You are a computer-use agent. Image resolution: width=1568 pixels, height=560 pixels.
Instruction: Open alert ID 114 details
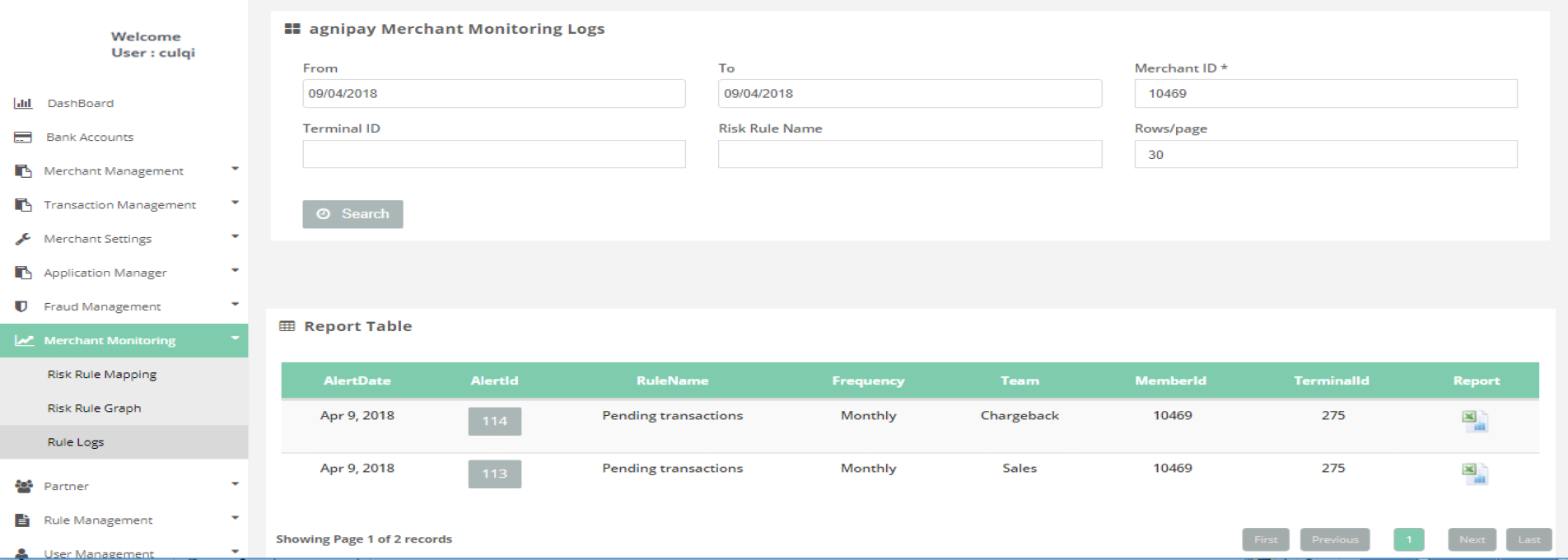tap(494, 421)
